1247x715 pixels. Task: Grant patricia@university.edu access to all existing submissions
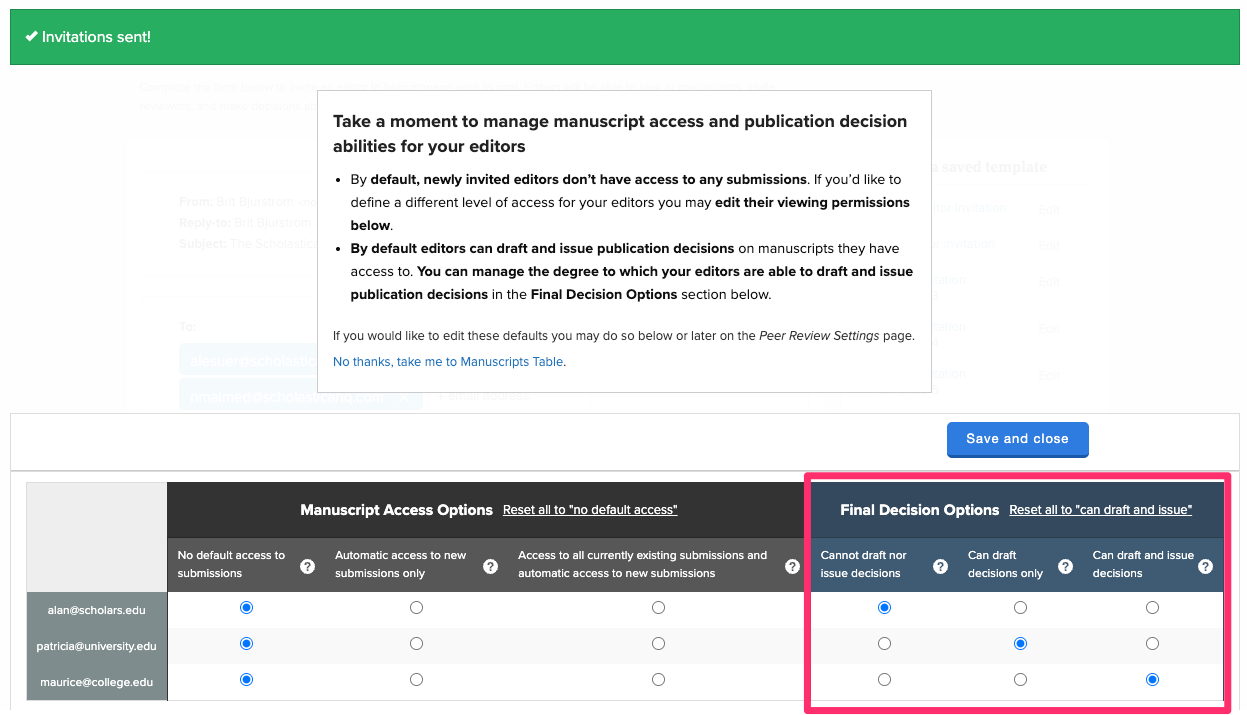pos(658,643)
